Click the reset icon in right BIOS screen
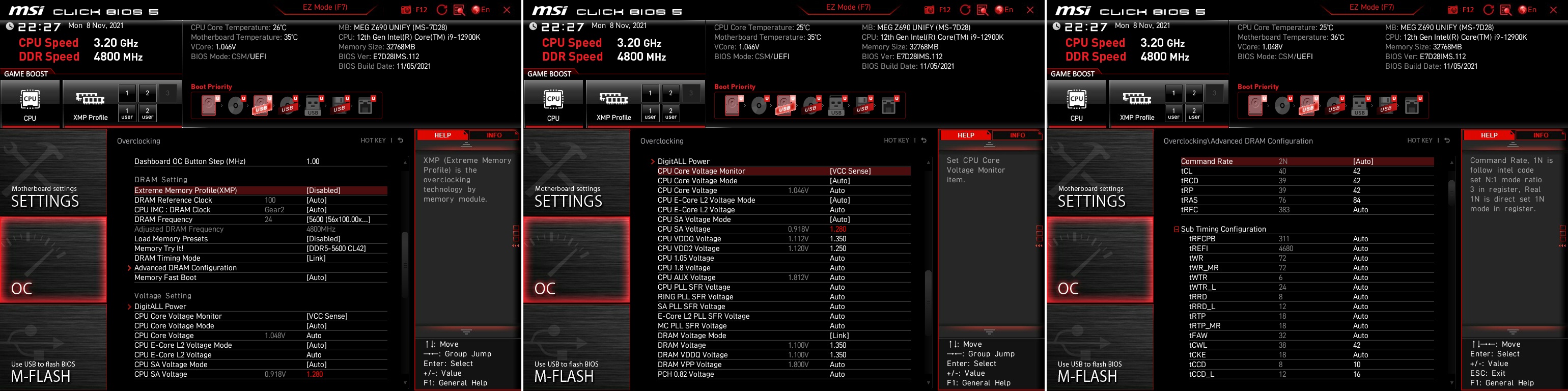The image size is (1568, 391). pos(1489,10)
